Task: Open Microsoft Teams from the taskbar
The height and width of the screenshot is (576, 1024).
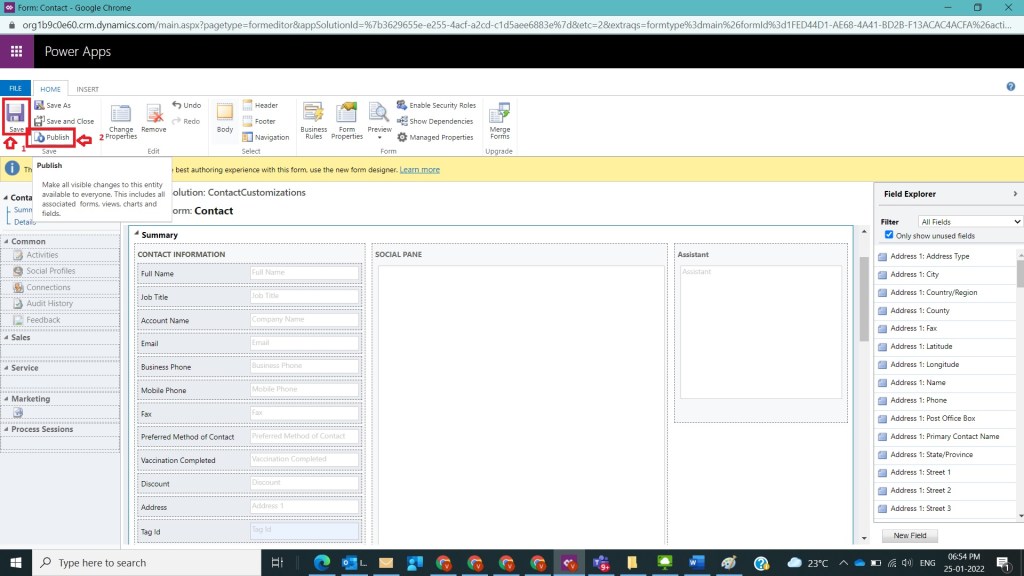Action: point(601,563)
